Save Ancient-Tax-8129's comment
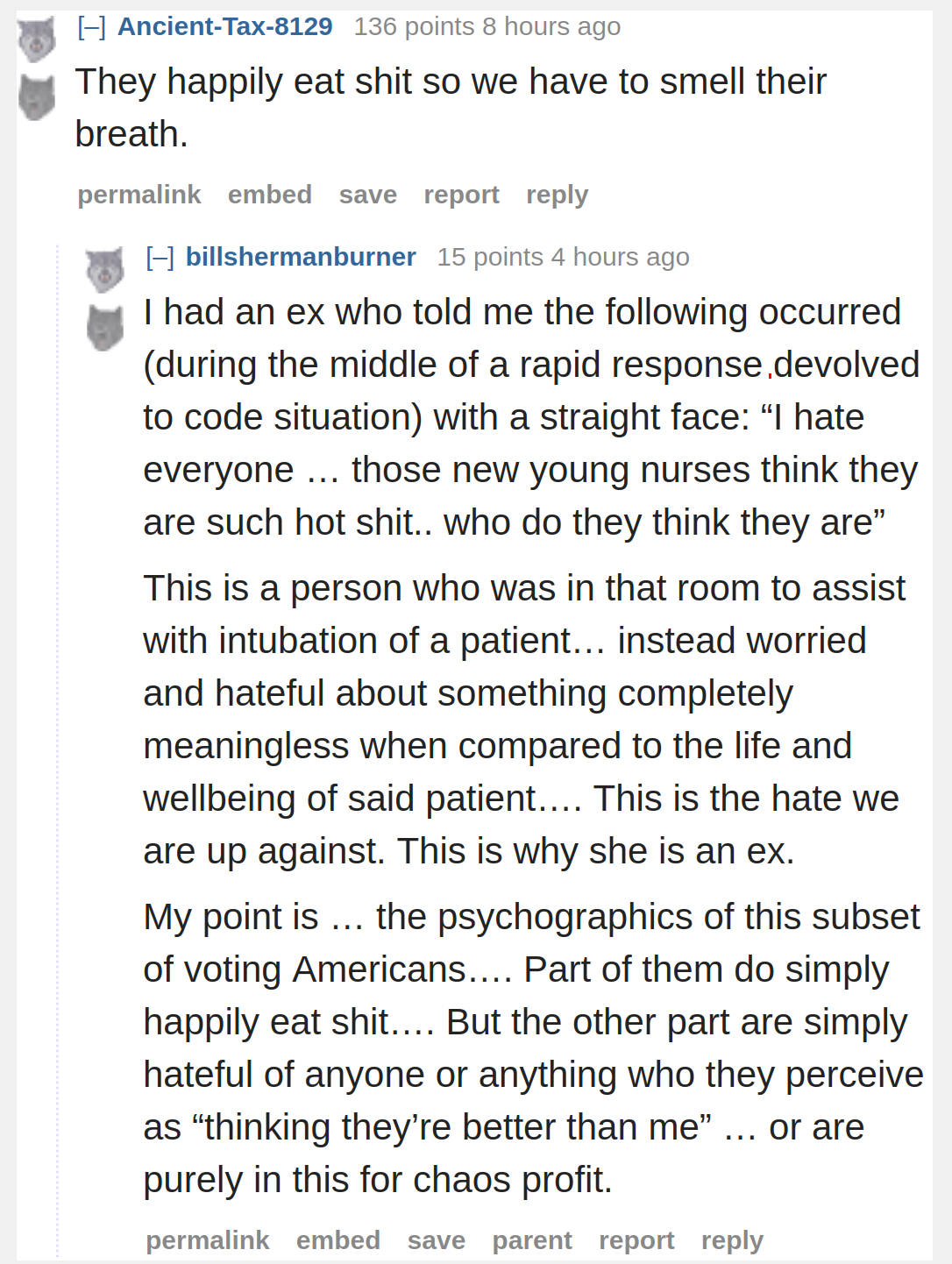 (x=368, y=195)
